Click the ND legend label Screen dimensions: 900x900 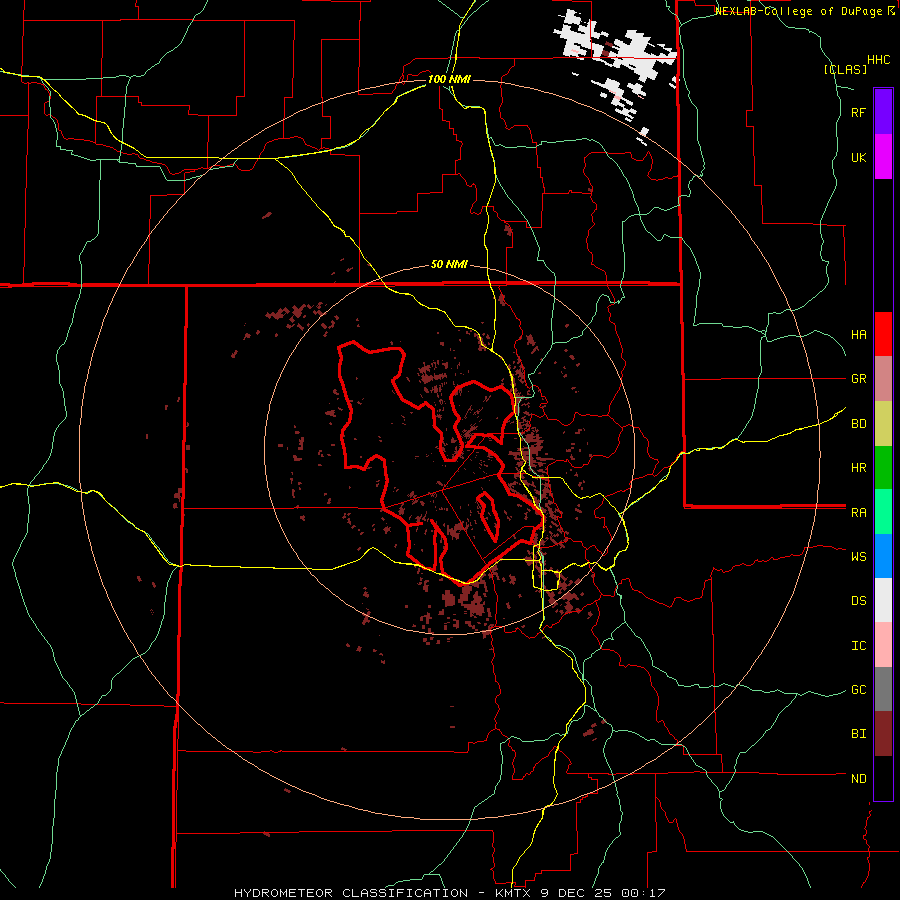click(x=858, y=779)
